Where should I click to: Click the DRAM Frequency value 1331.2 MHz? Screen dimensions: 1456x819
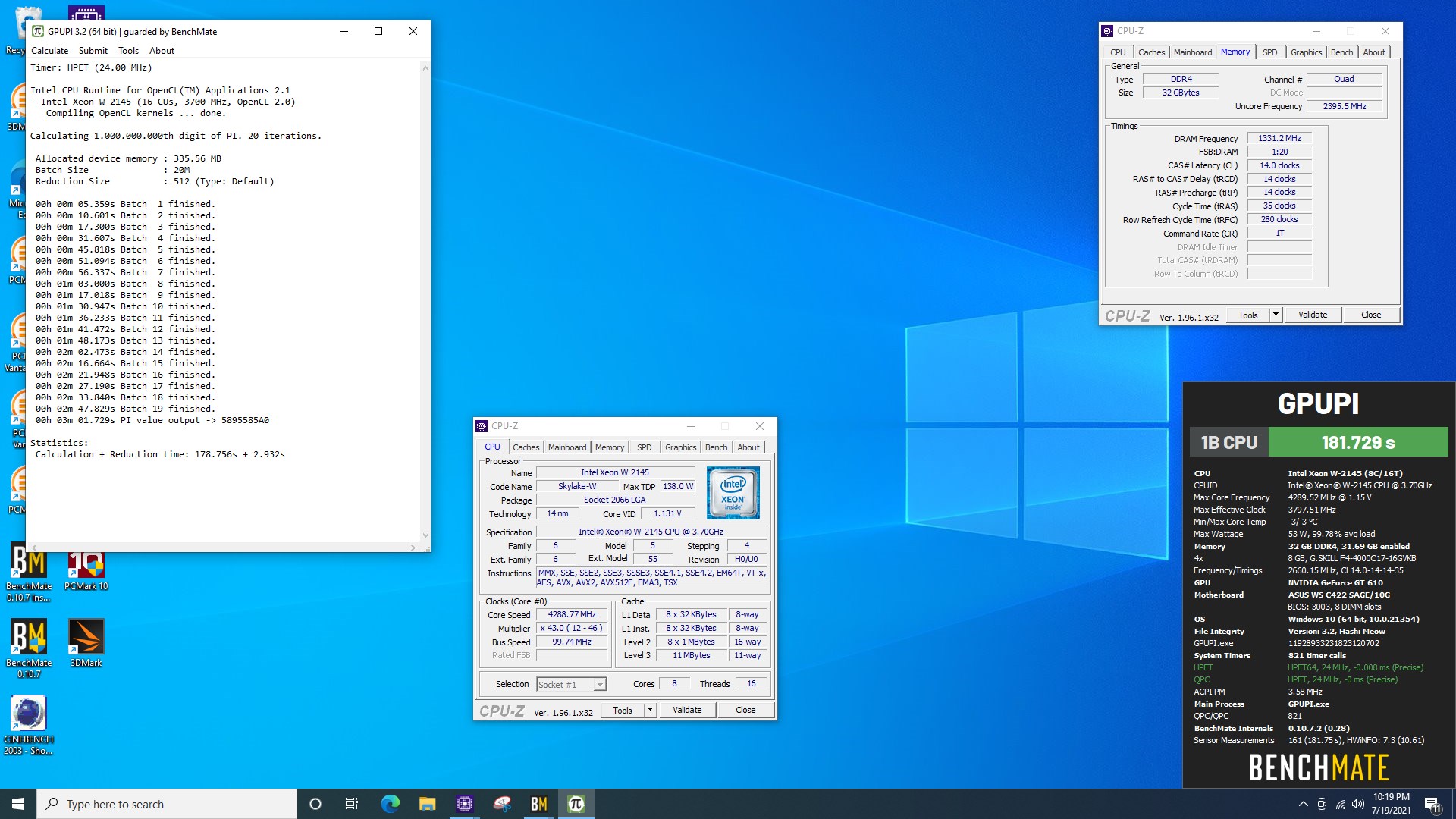click(1279, 139)
